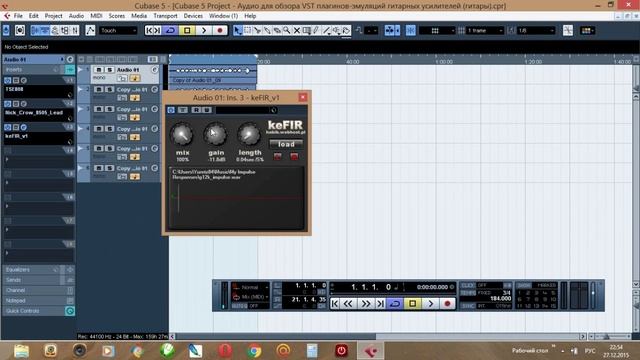Open the Devices menu
This screenshot has width=640, height=360.
pos(193,16)
